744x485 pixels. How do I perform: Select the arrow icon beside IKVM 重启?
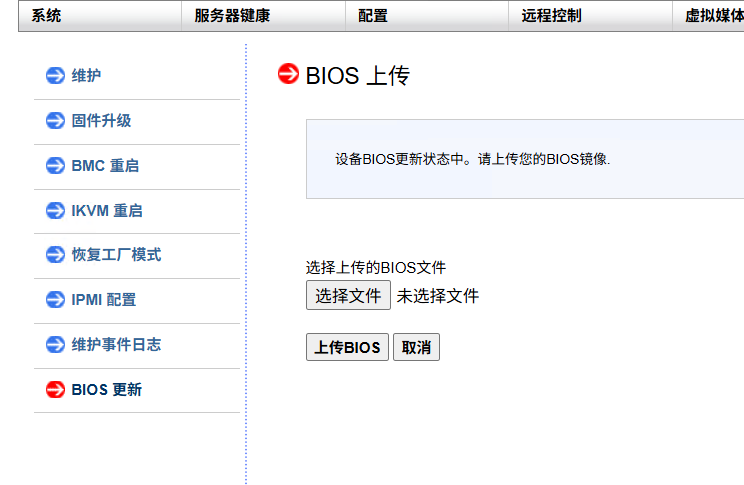point(55,211)
